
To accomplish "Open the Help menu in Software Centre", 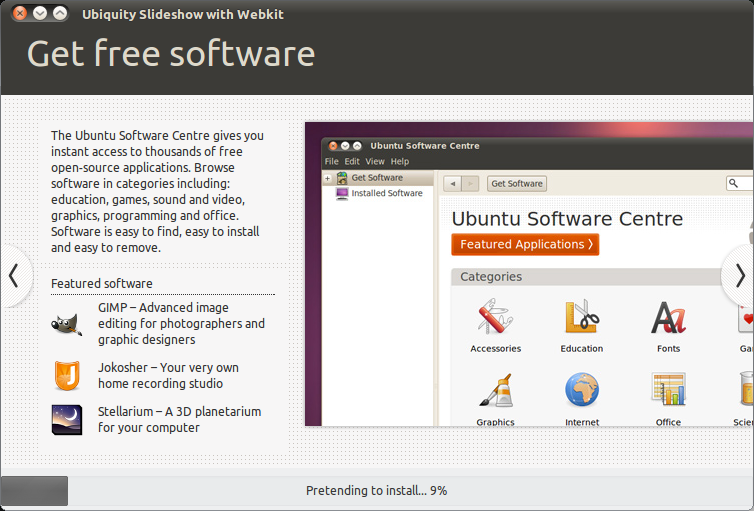I will click(400, 162).
